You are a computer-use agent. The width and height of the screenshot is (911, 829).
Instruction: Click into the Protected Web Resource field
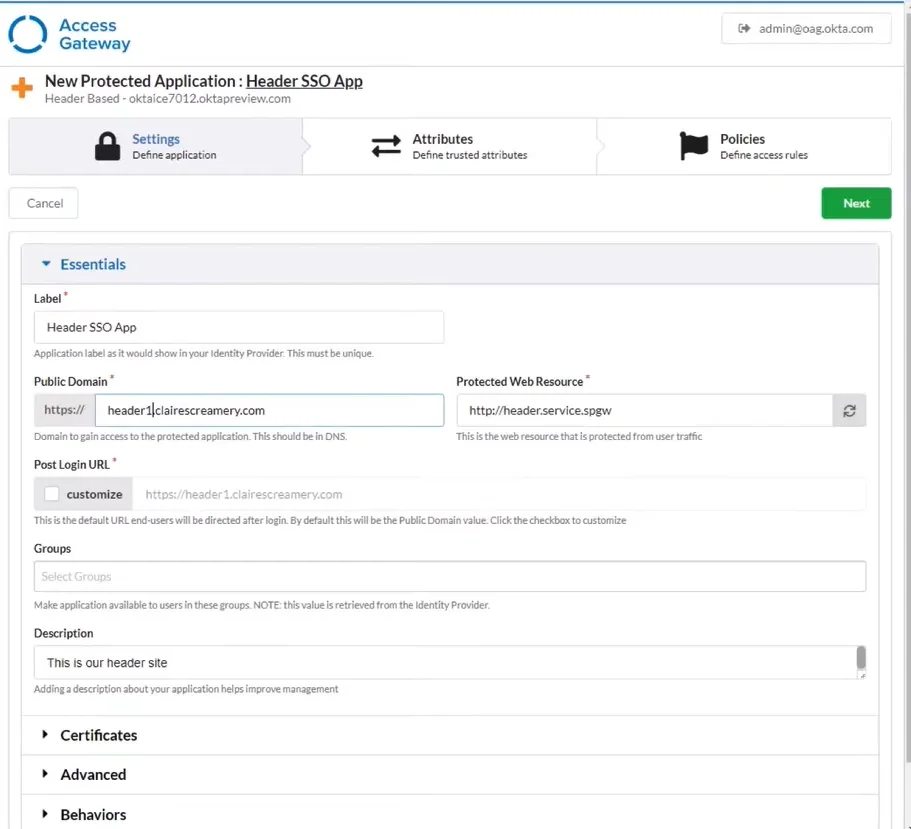point(645,411)
